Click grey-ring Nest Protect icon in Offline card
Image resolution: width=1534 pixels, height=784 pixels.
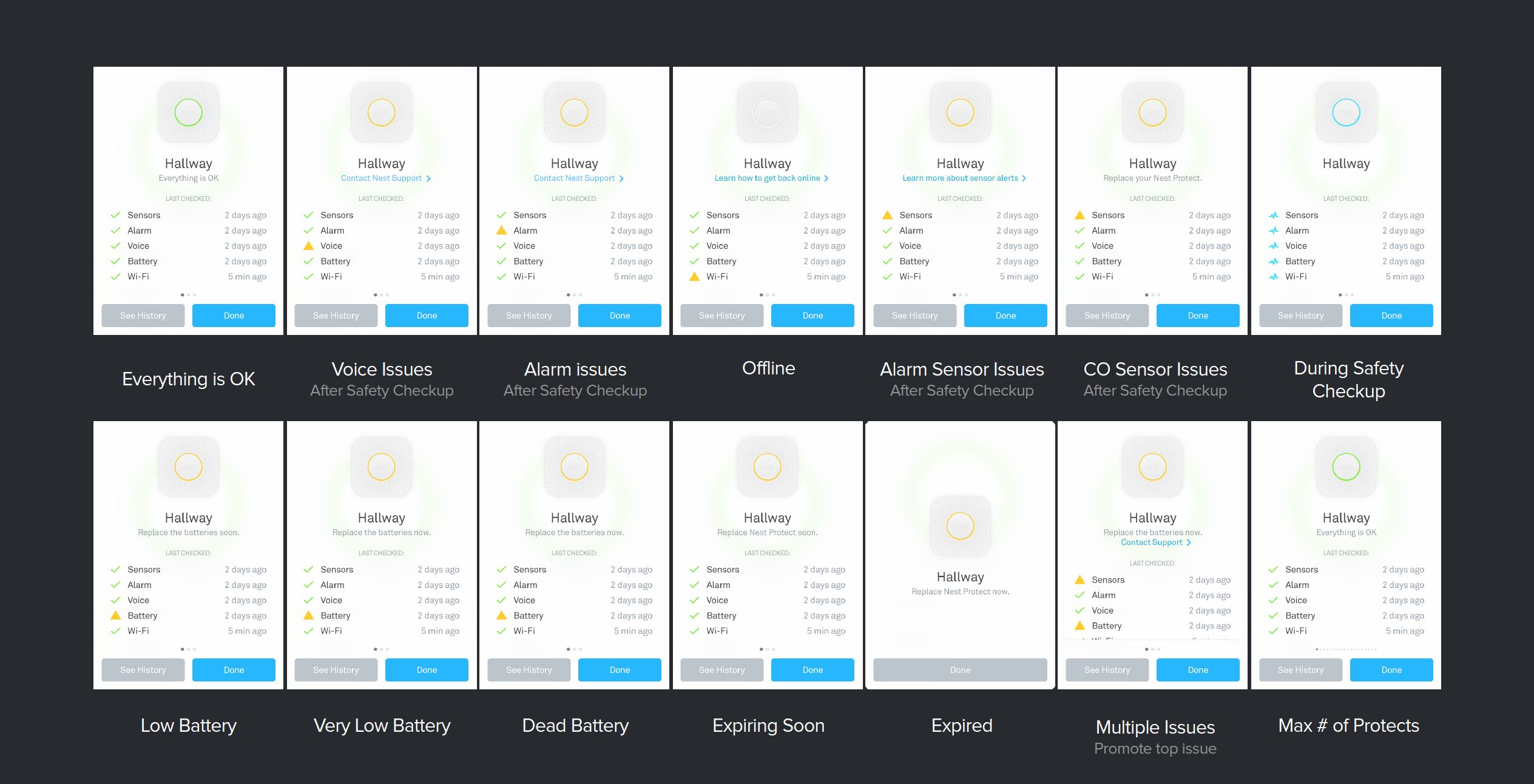click(x=767, y=113)
